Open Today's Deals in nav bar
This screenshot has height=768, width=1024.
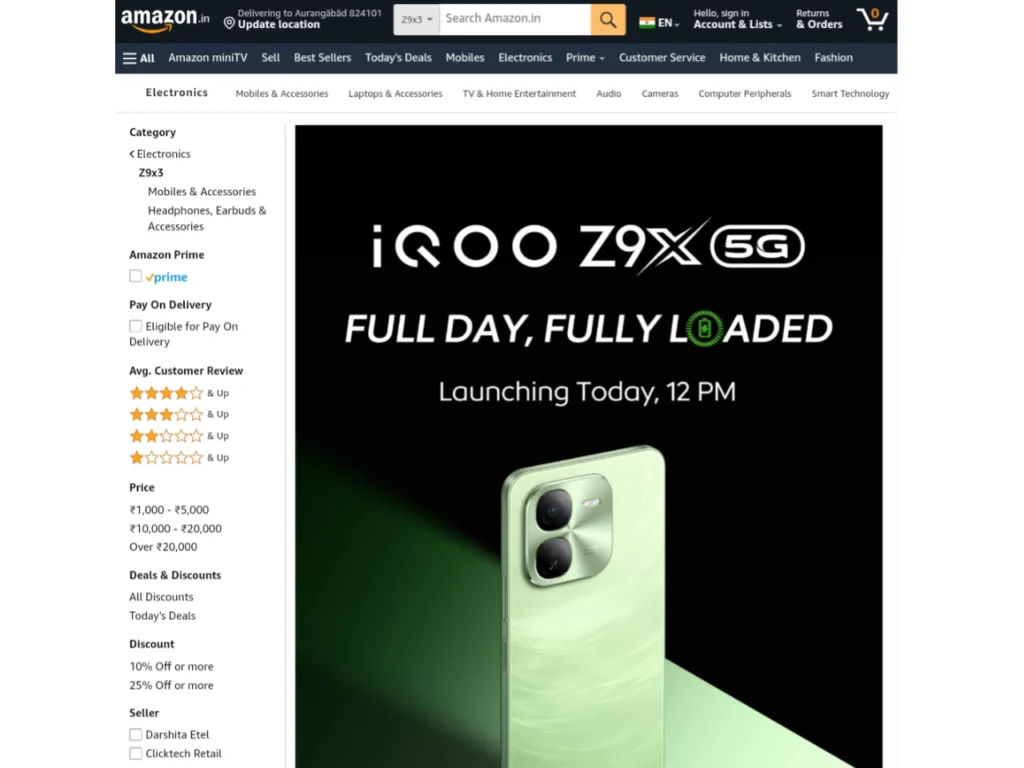[398, 57]
